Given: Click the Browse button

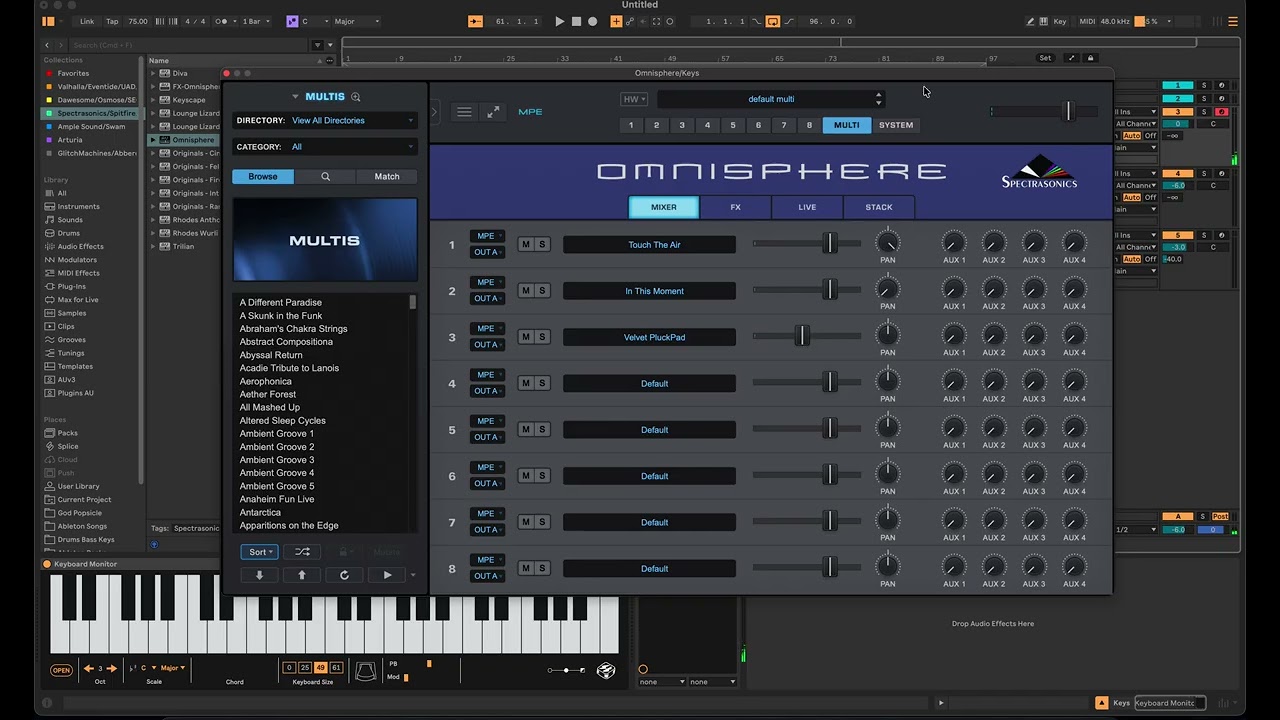Looking at the screenshot, I should coord(263,176).
